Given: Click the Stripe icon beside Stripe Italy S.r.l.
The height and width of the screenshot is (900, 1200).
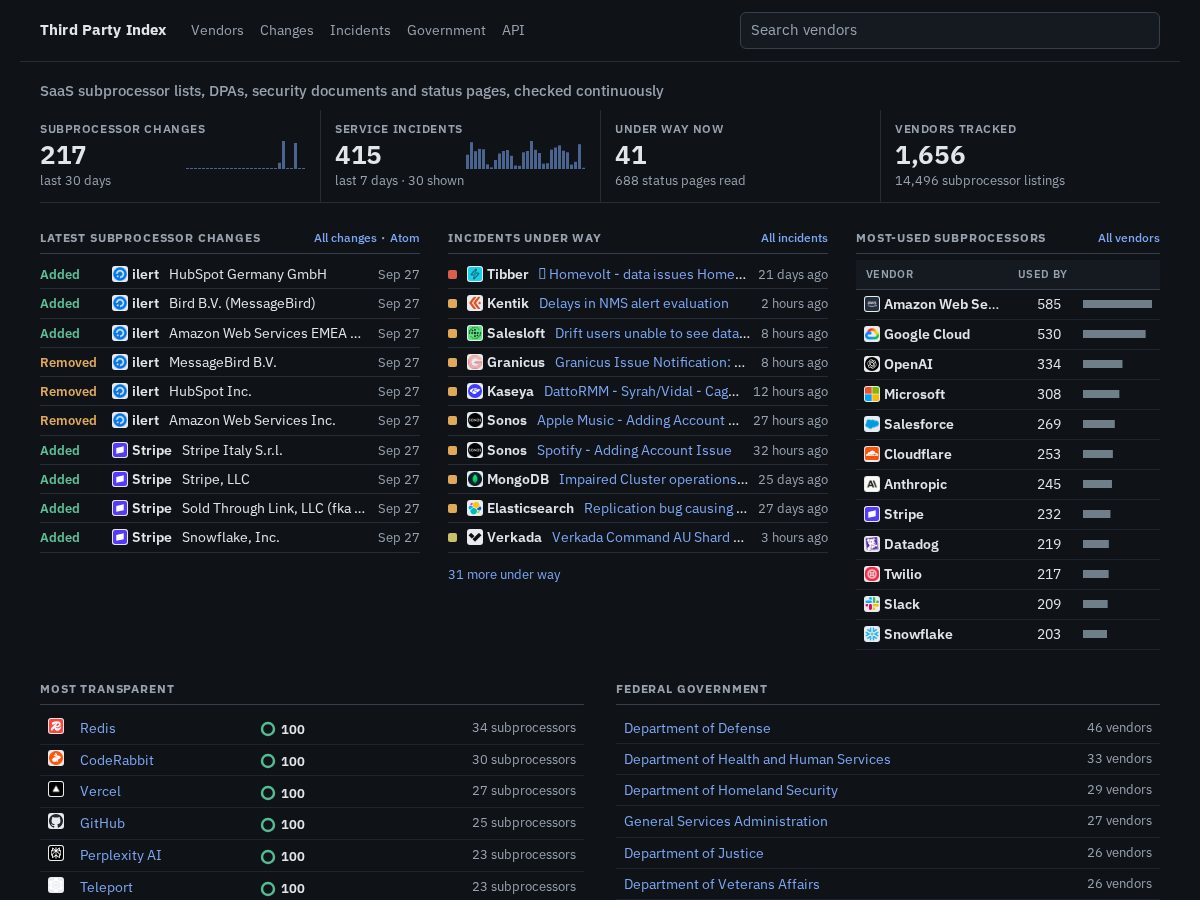Looking at the screenshot, I should [120, 450].
